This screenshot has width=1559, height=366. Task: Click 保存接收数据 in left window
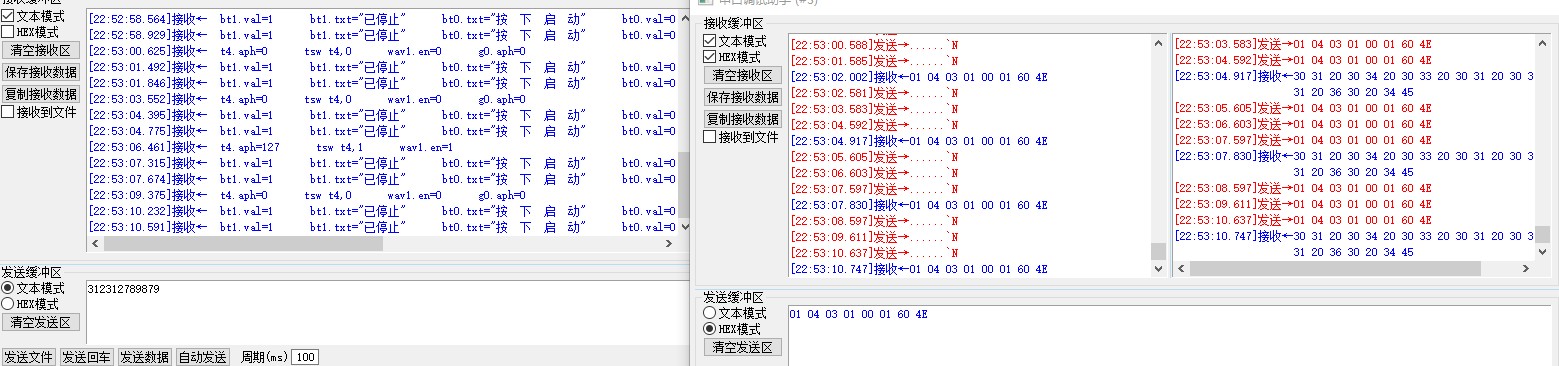[41, 72]
